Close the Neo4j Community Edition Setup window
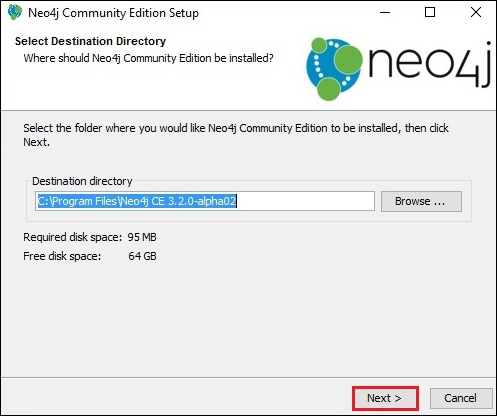Viewport: 497px width, 416px height. [x=476, y=13]
